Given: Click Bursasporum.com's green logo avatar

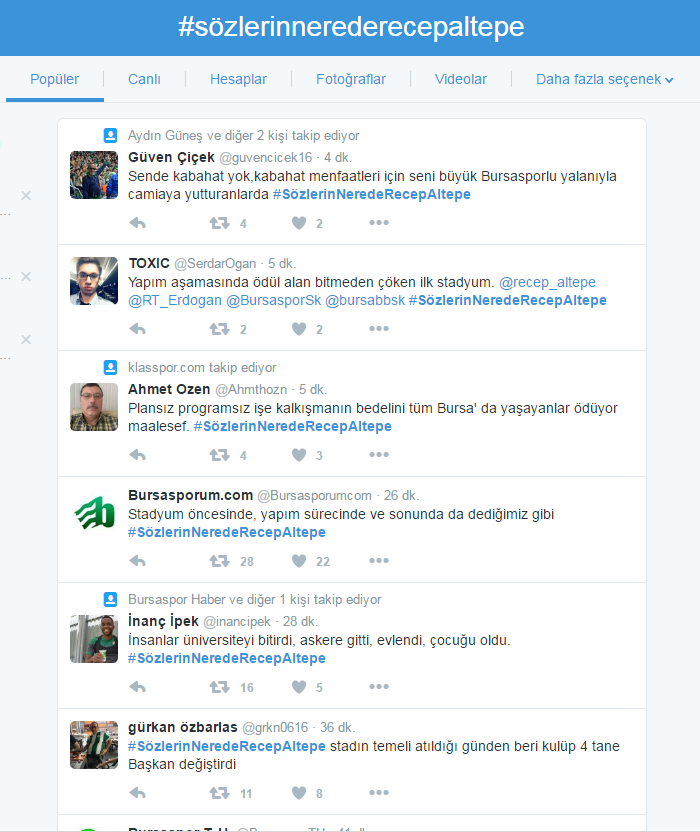Looking at the screenshot, I should click(94, 513).
